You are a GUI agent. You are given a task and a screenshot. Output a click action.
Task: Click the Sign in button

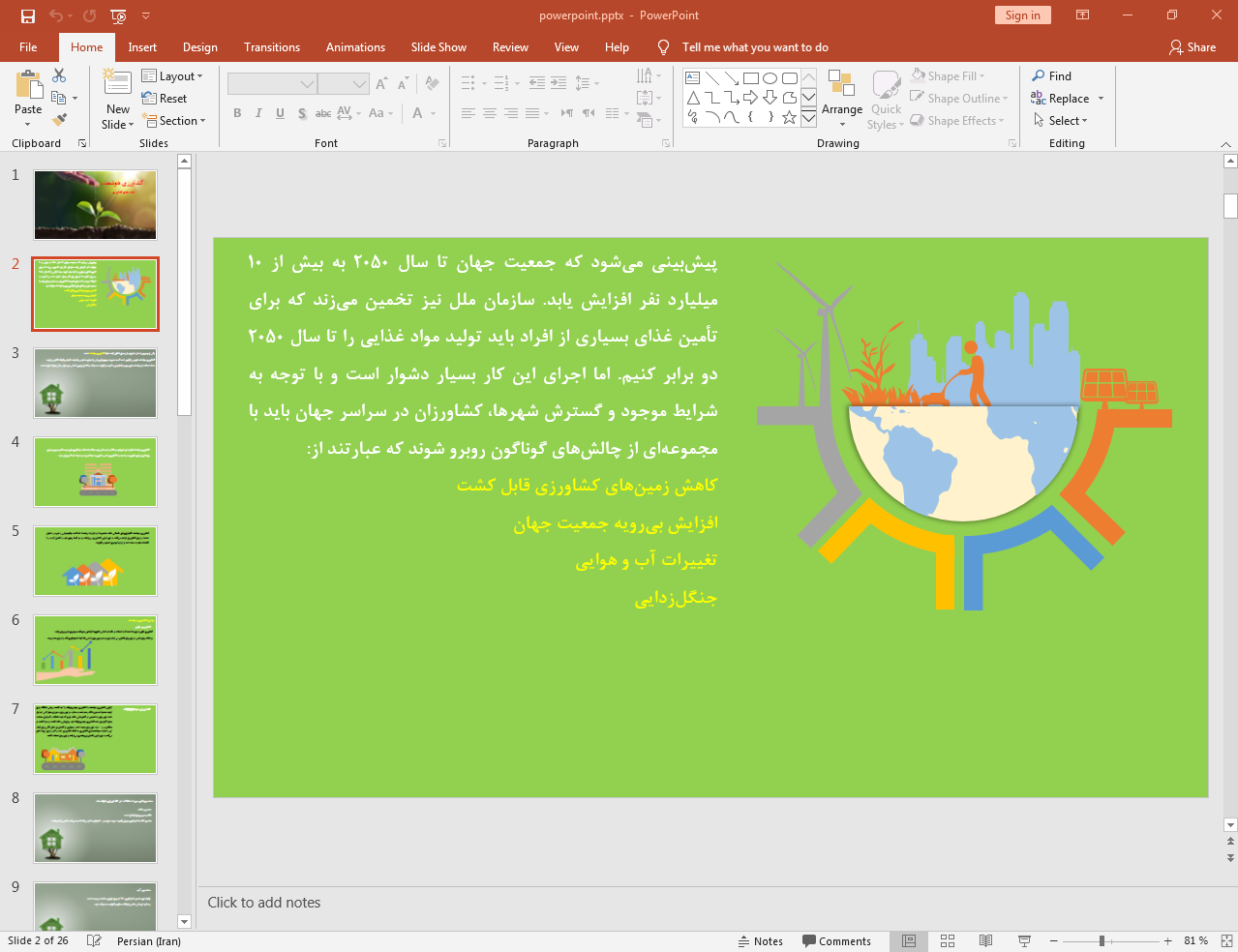coord(1022,15)
